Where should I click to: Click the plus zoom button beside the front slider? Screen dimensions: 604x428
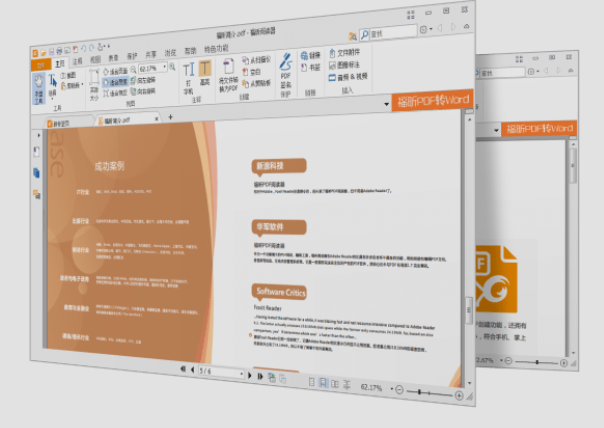(459, 396)
